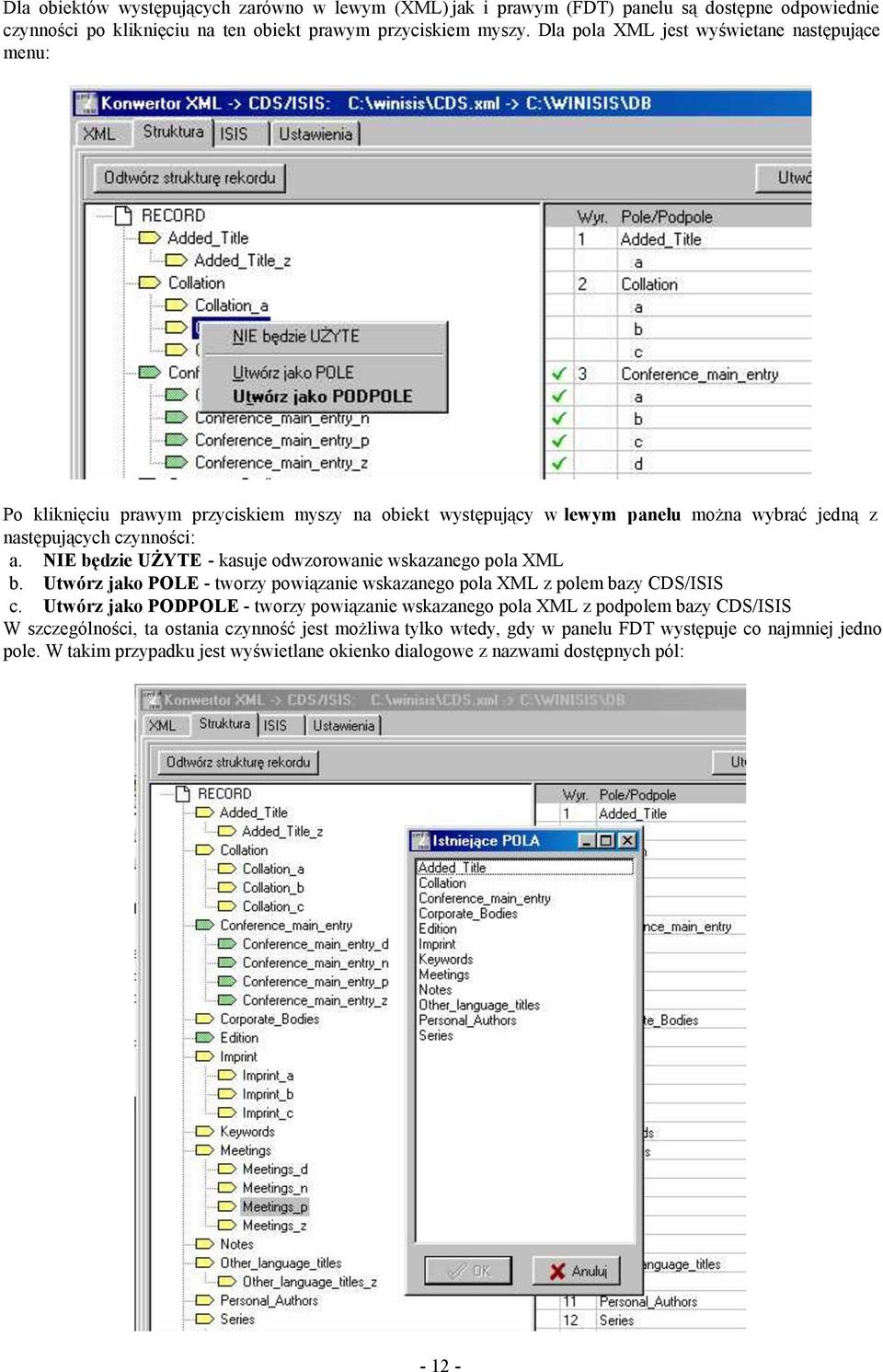Click the folder icon beside Imprint_a
This screenshot has height=1372, width=883.
pos(226,1076)
